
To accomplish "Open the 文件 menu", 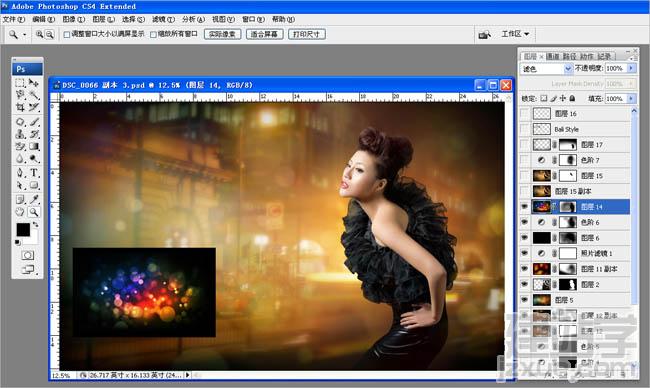I will [14, 19].
